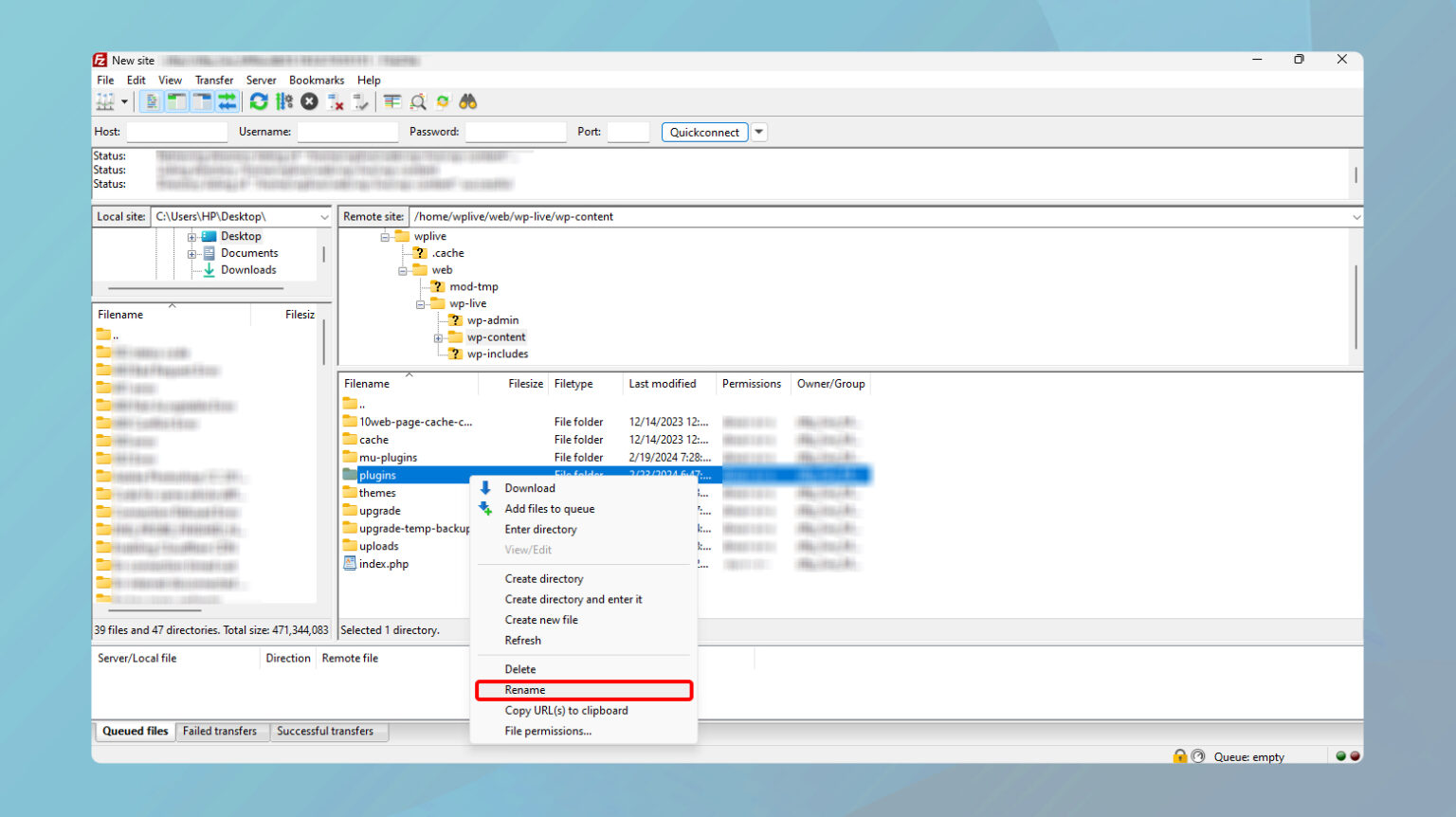1456x817 pixels.
Task: Click the refresh file lists icon
Action: (259, 102)
